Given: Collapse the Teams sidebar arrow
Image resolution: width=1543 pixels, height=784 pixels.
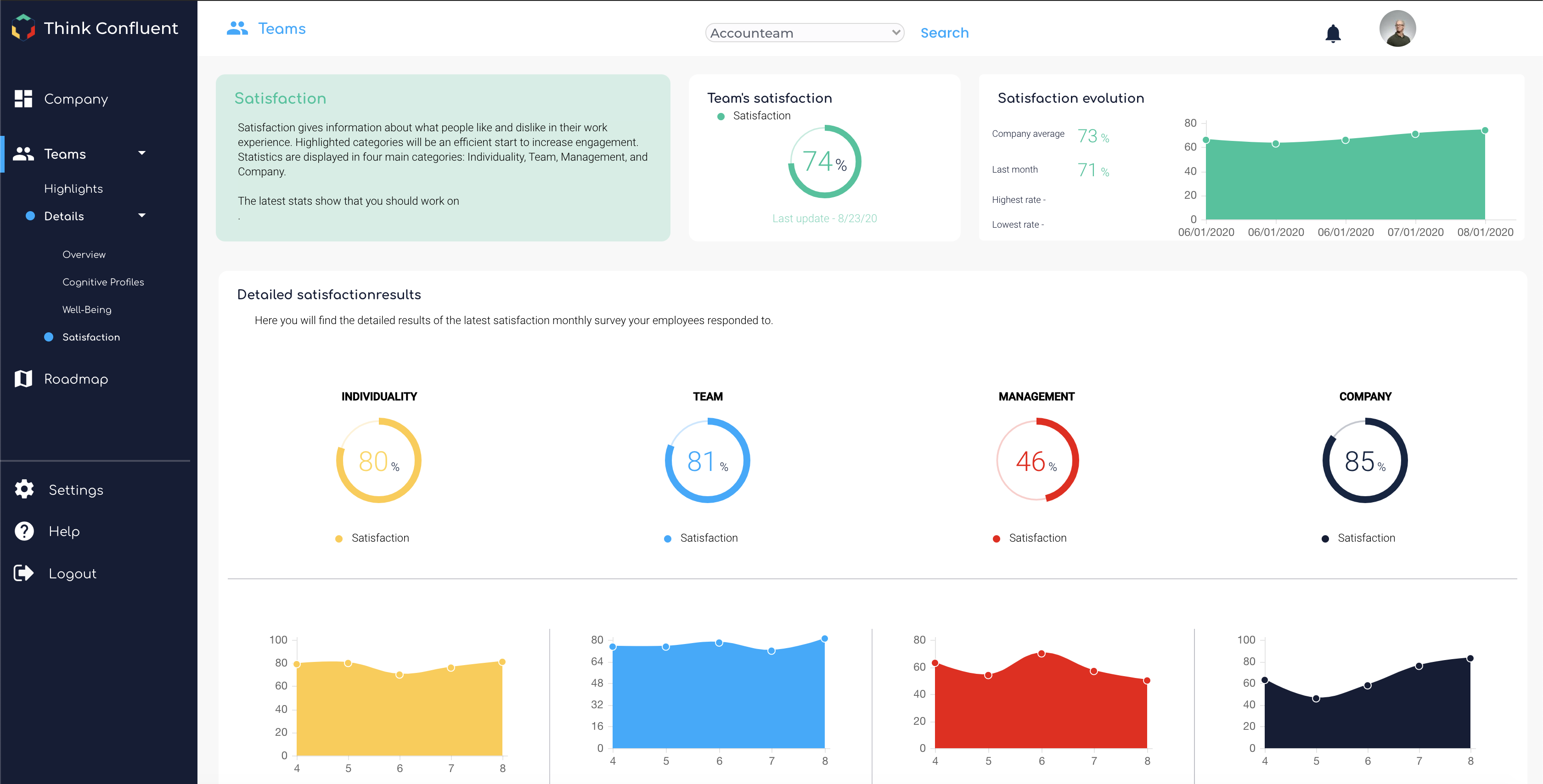Looking at the screenshot, I should click(x=142, y=153).
